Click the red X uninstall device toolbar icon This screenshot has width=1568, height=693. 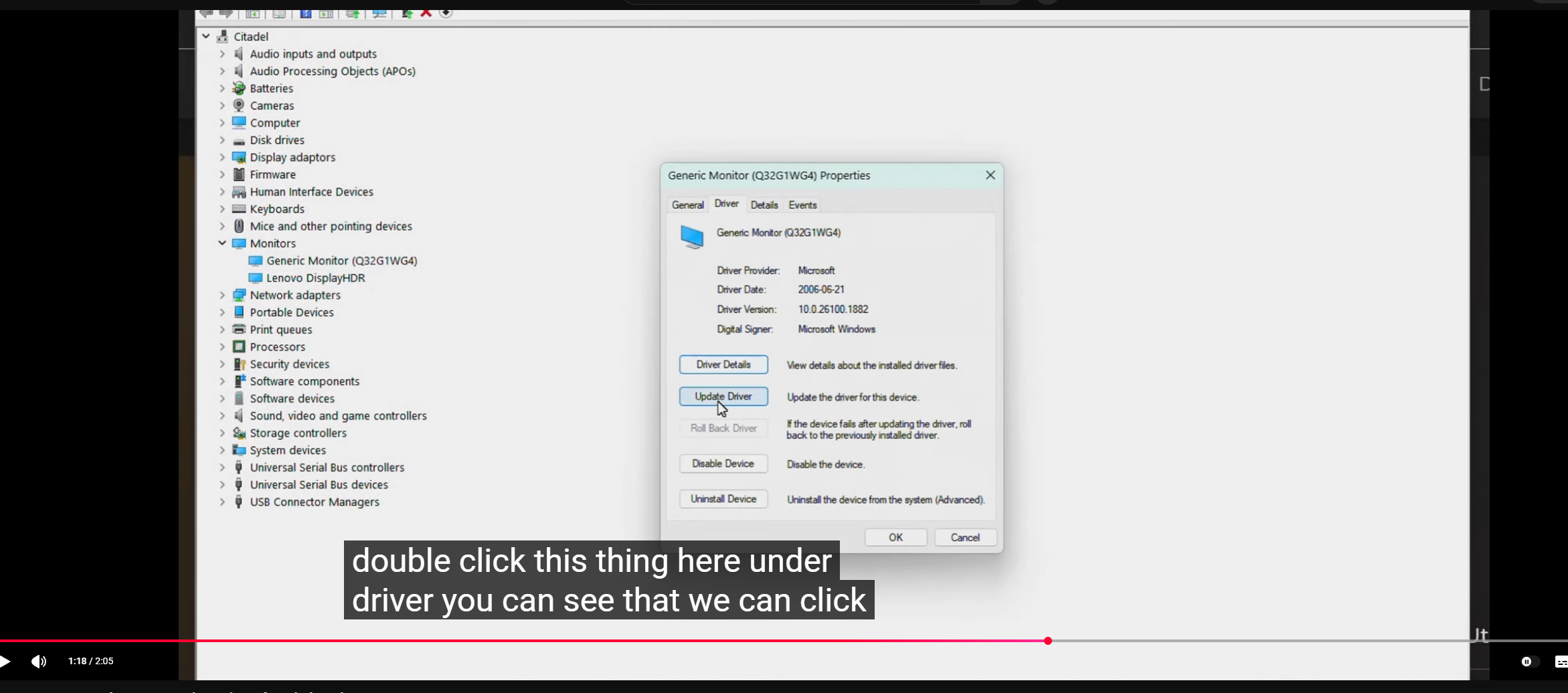click(426, 13)
